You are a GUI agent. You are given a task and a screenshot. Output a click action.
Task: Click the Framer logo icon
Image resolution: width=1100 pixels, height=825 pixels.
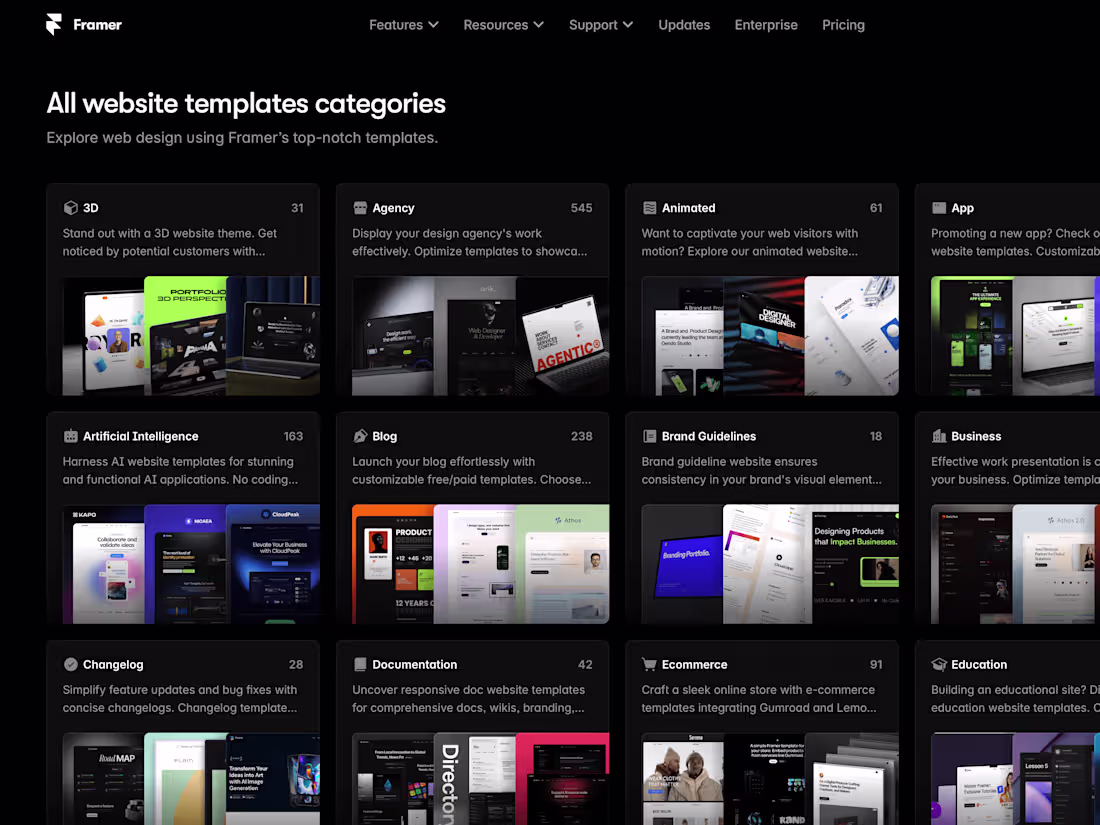point(55,24)
